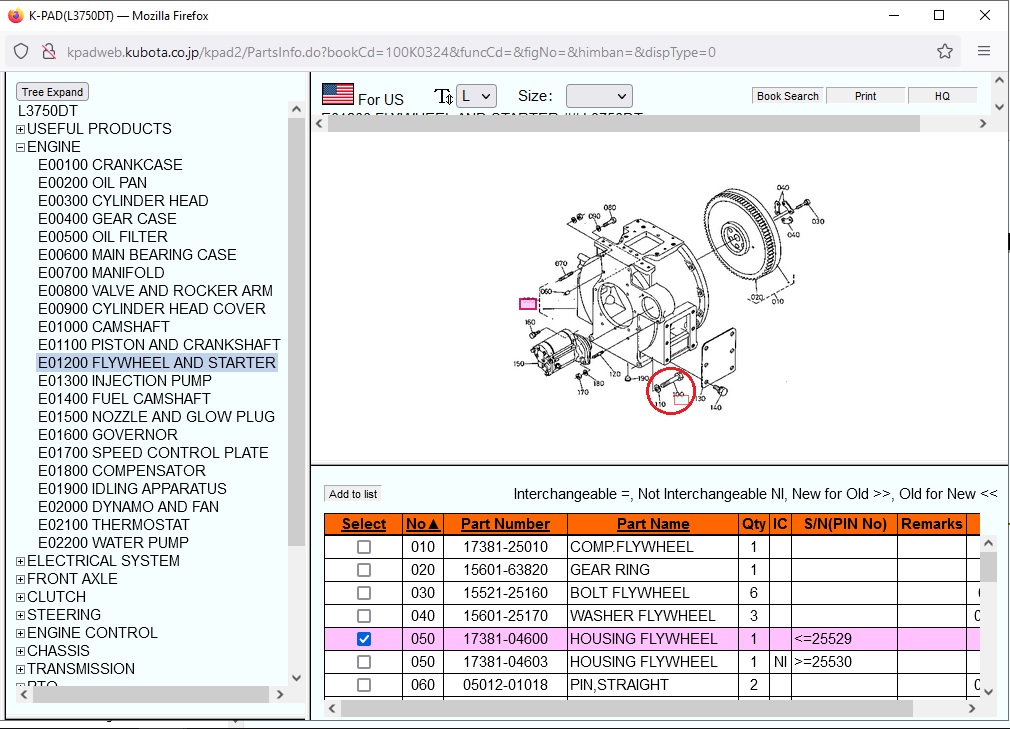Image resolution: width=1010 pixels, height=729 pixels.
Task: Click the pink hotspot box in diagram
Action: pos(528,303)
